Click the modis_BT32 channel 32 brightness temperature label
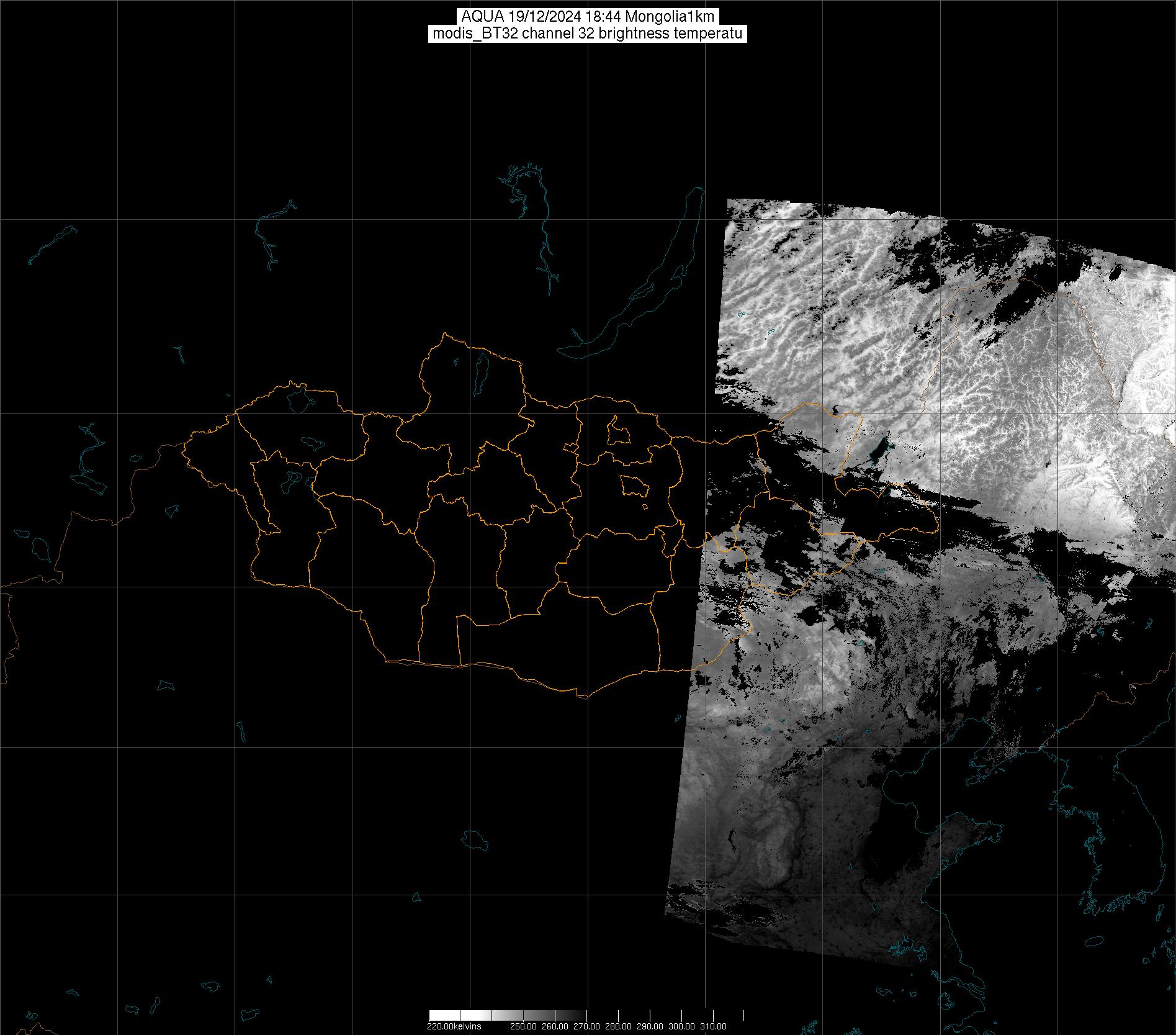 tap(587, 34)
